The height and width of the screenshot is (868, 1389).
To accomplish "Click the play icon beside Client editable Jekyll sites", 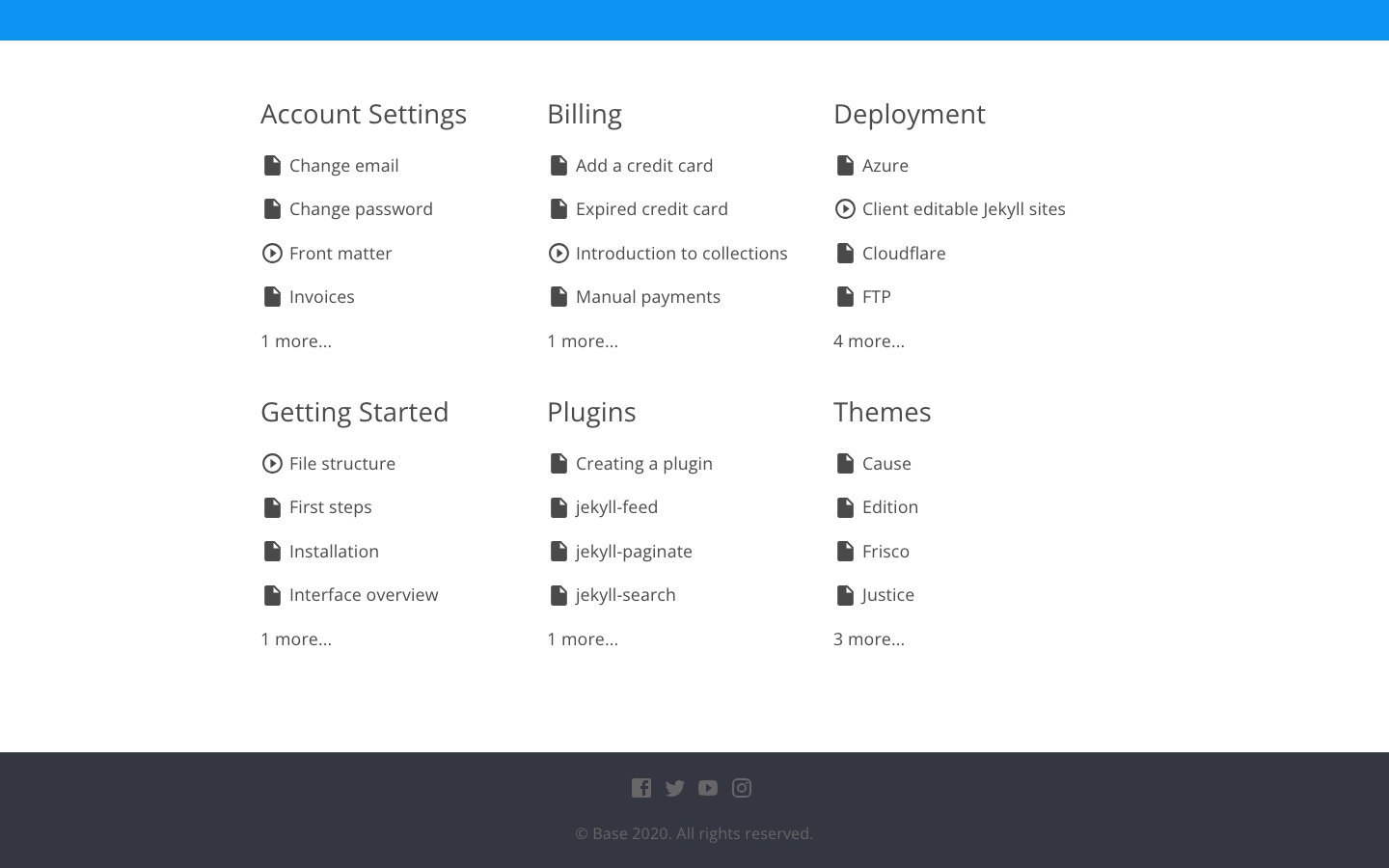I will pos(845,209).
